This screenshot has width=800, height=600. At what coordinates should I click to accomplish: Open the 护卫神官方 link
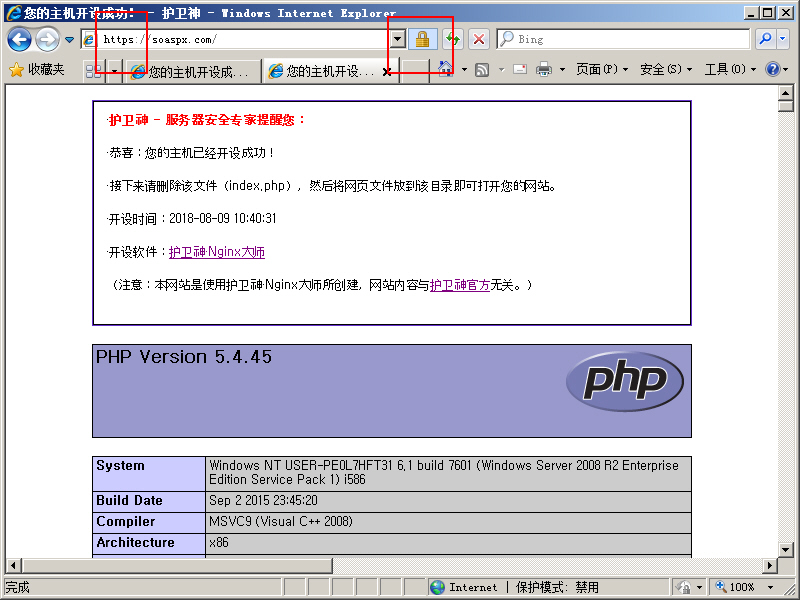point(460,285)
